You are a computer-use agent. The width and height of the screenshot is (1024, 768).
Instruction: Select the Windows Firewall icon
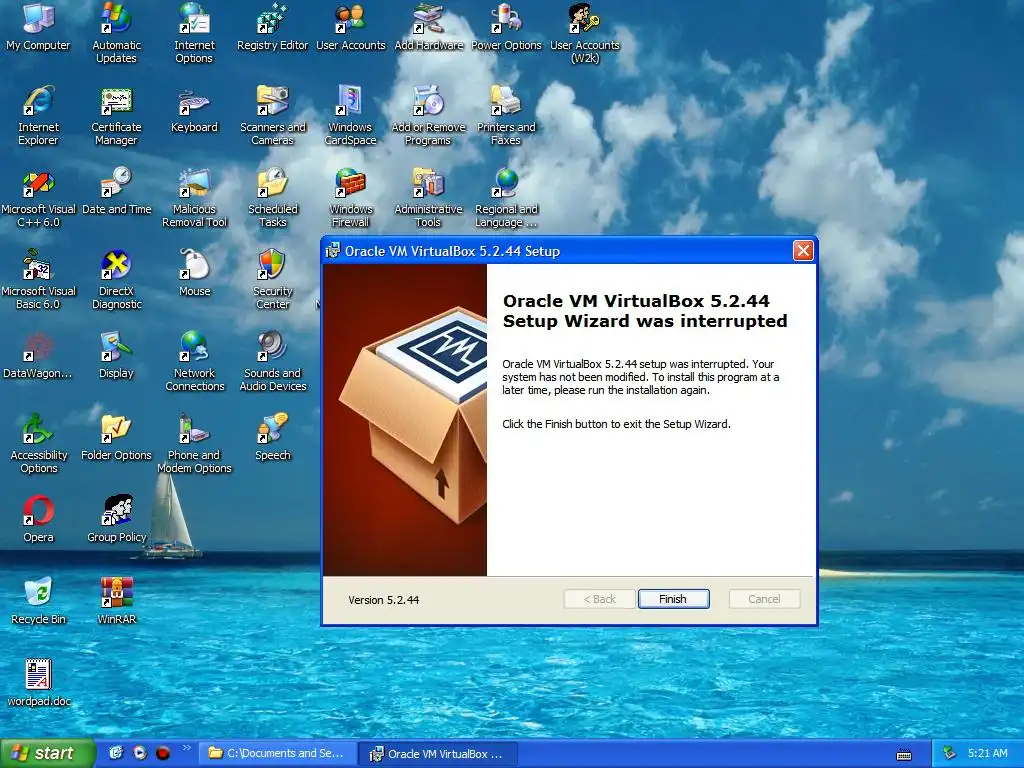pyautogui.click(x=351, y=197)
